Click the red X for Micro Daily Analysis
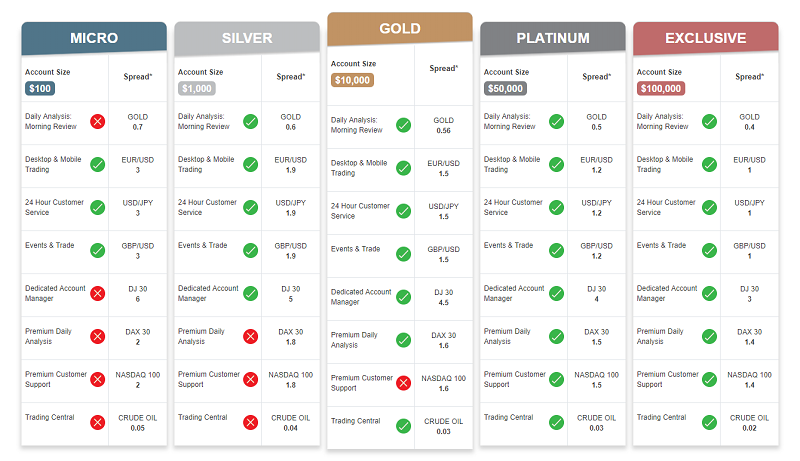The height and width of the screenshot is (461, 800). tap(97, 121)
